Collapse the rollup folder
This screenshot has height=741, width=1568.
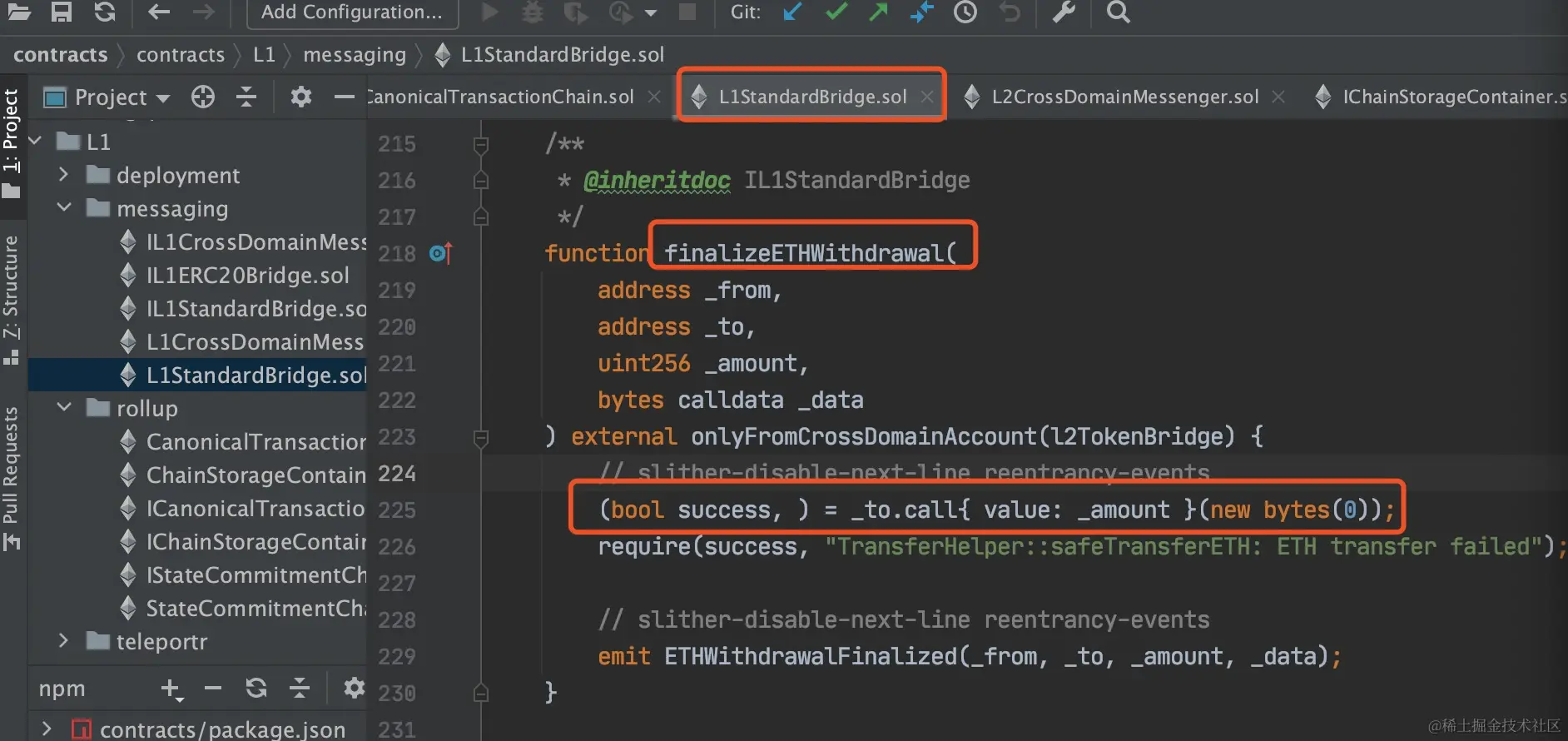64,408
